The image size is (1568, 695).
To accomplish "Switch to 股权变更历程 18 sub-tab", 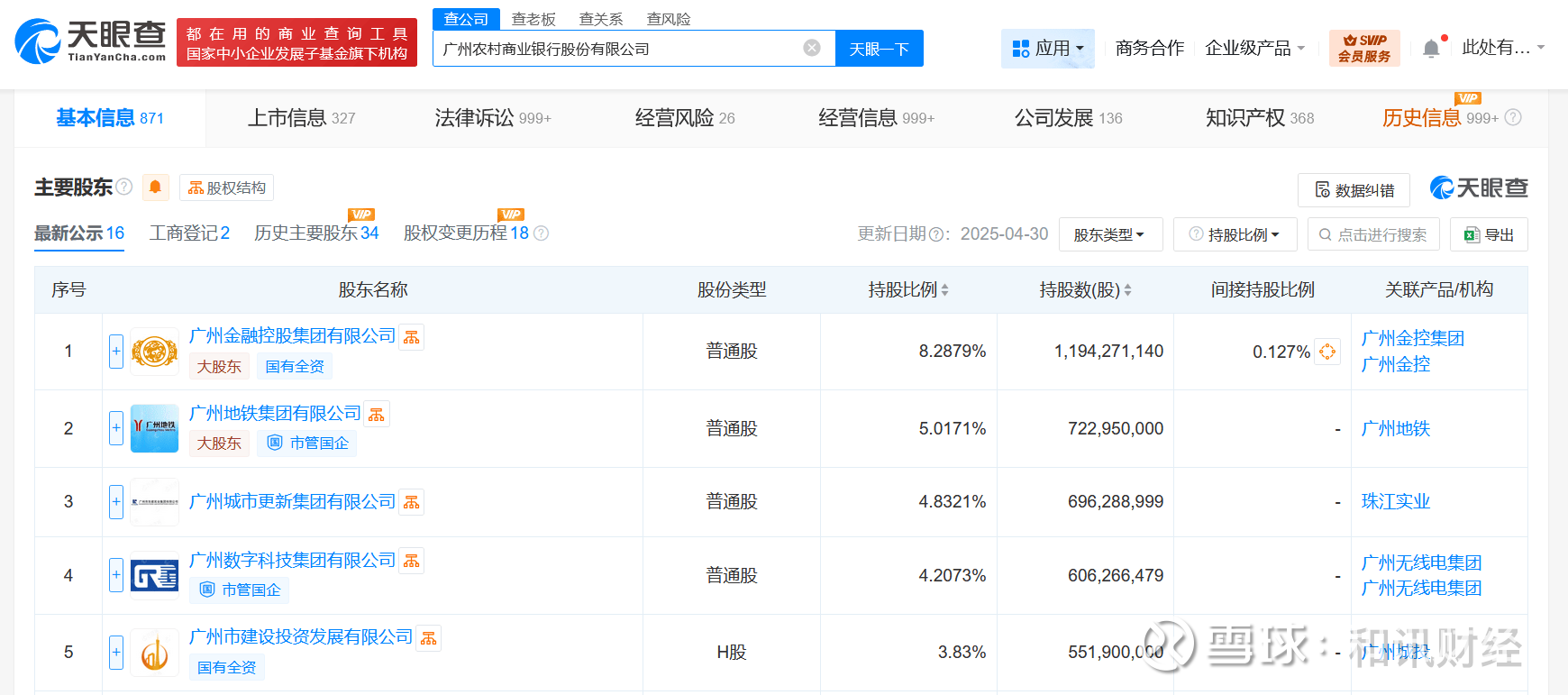I will (x=466, y=233).
